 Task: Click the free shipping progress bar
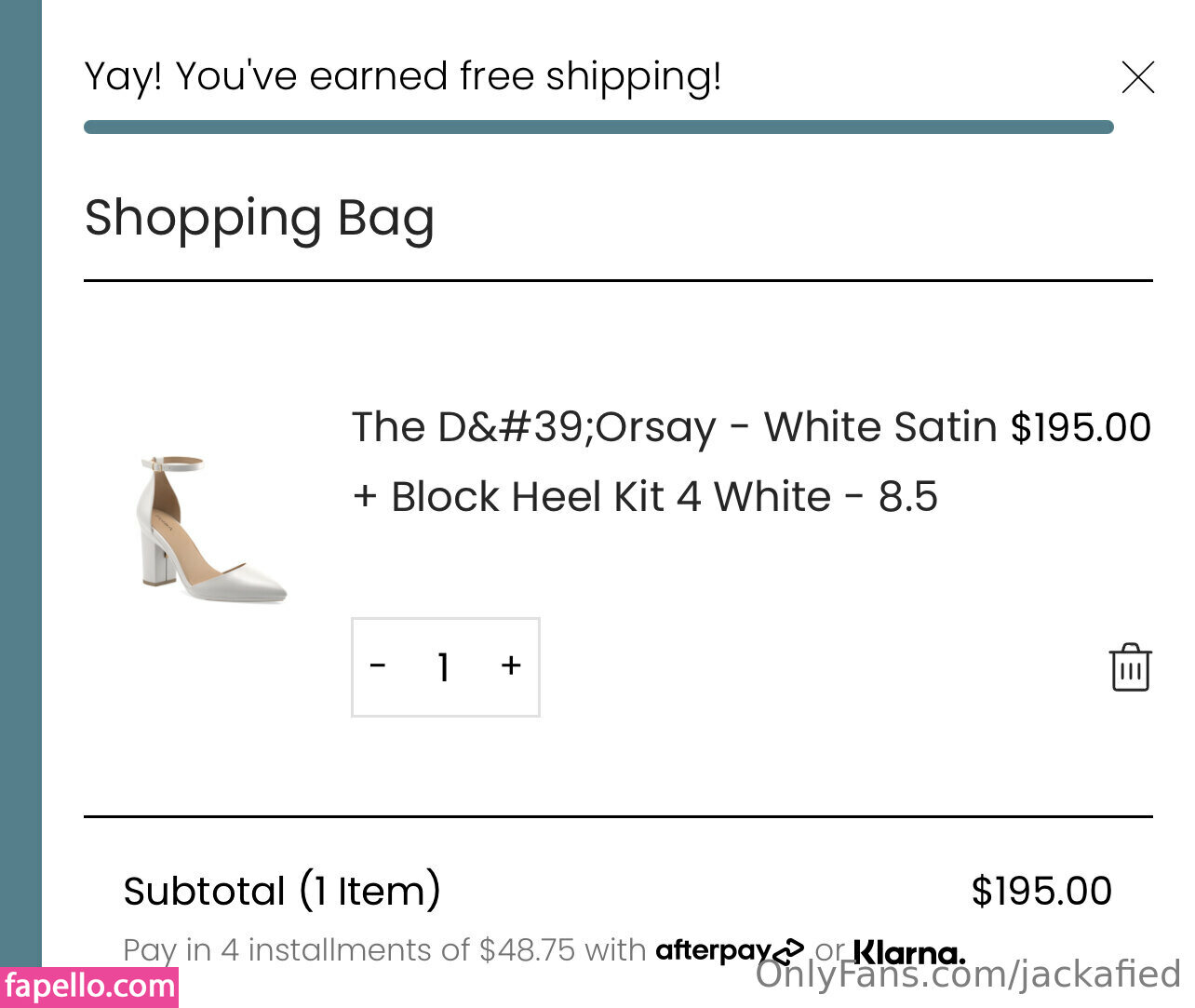point(597,128)
